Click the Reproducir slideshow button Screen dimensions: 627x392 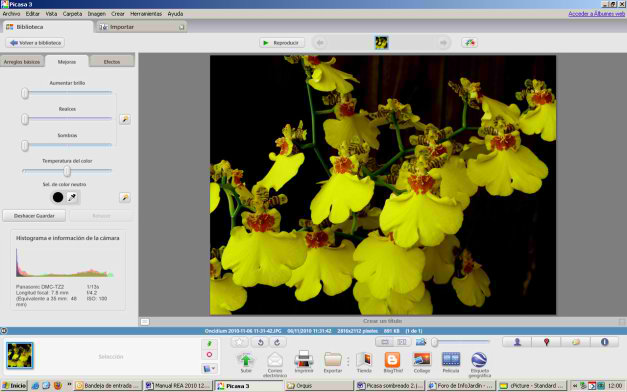(282, 42)
